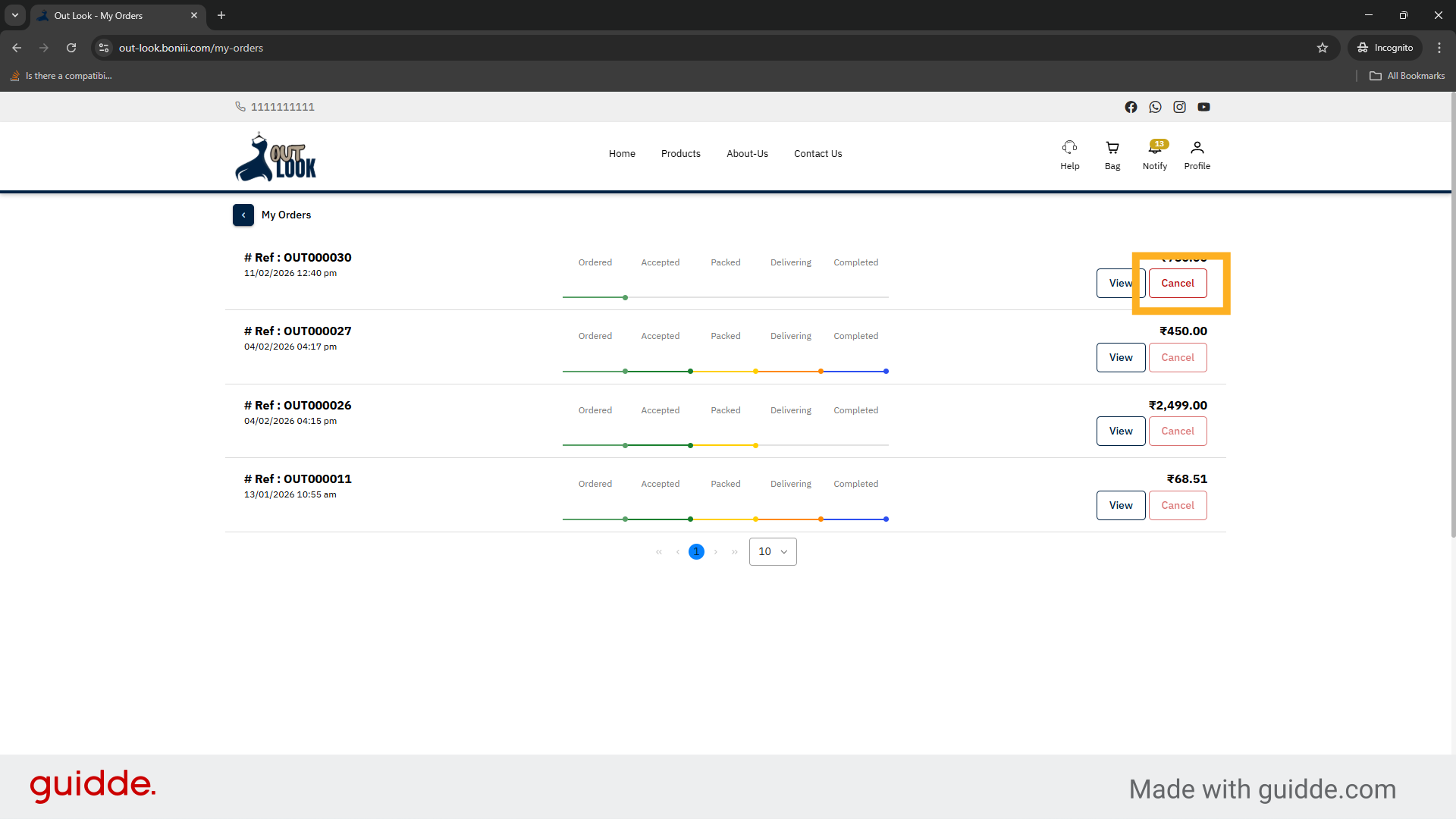Click the back arrow beside My Orders
This screenshot has height=819, width=1456.
coord(243,215)
